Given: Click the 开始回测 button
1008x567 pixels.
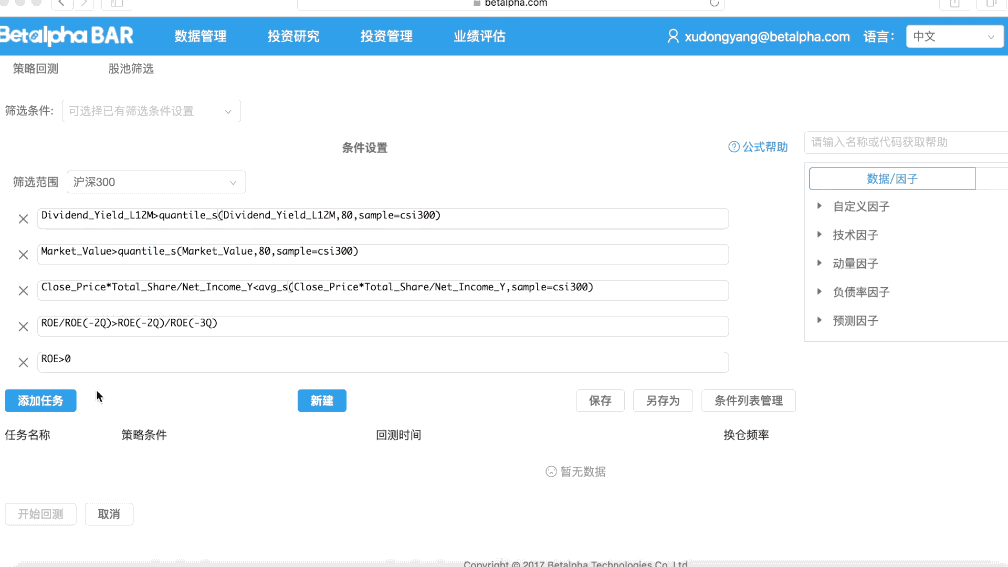Looking at the screenshot, I should pyautogui.click(x=40, y=514).
